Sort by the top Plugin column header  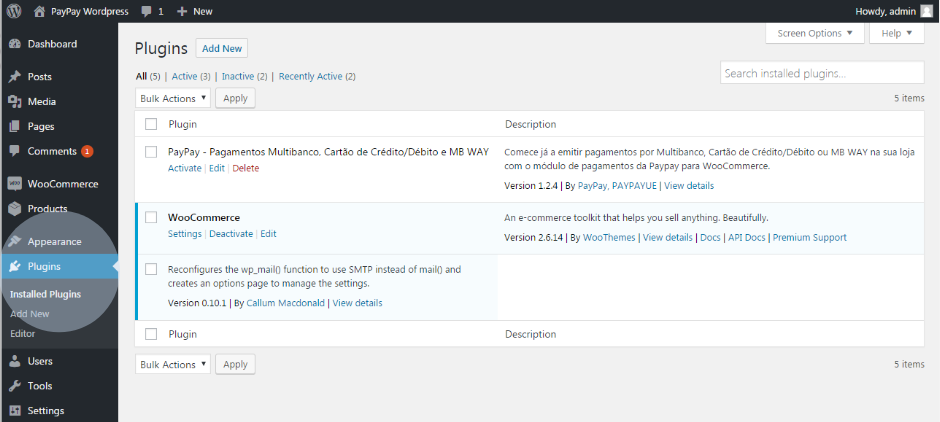click(182, 125)
